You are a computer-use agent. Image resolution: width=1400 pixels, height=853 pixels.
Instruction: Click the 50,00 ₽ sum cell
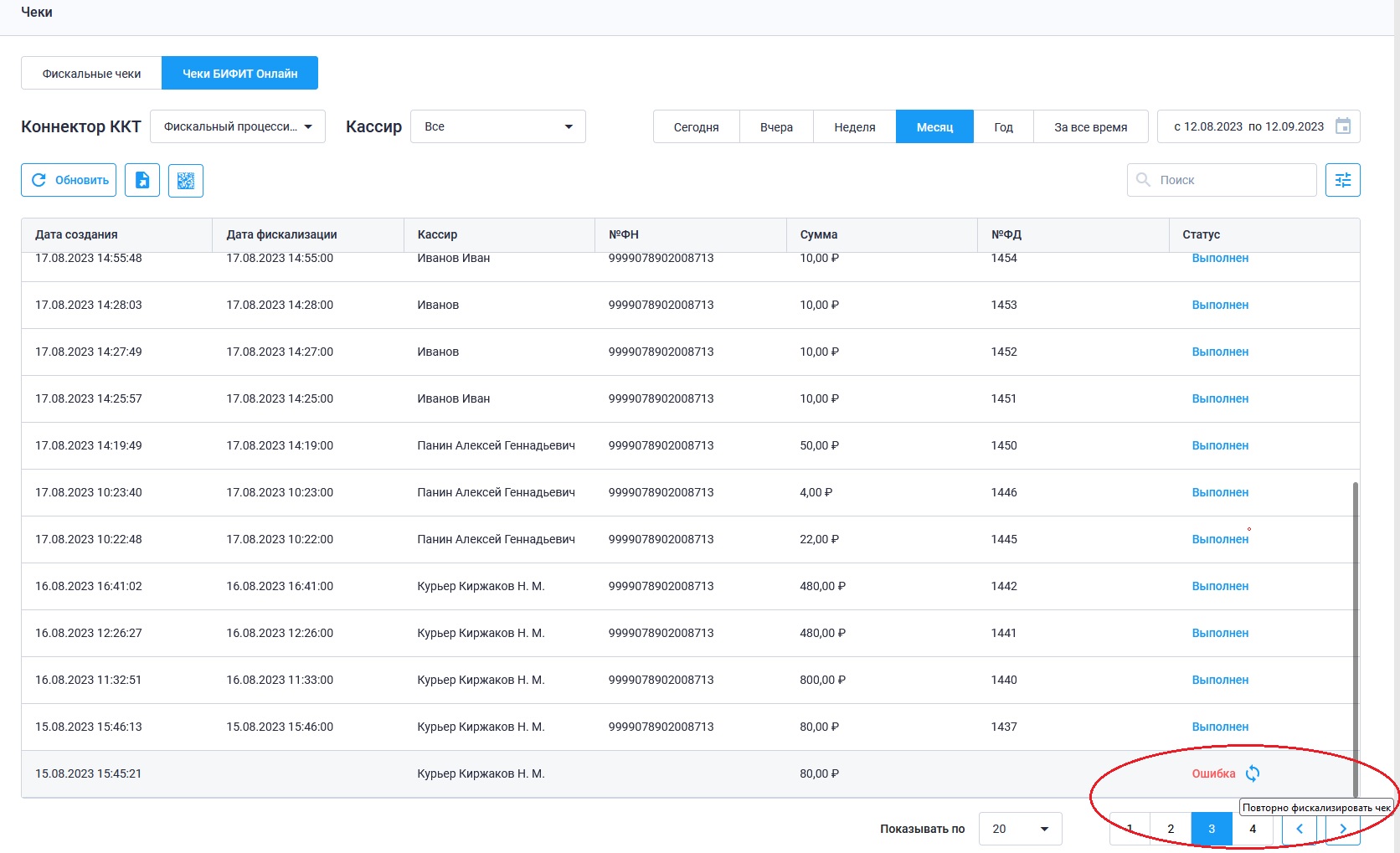coord(819,445)
